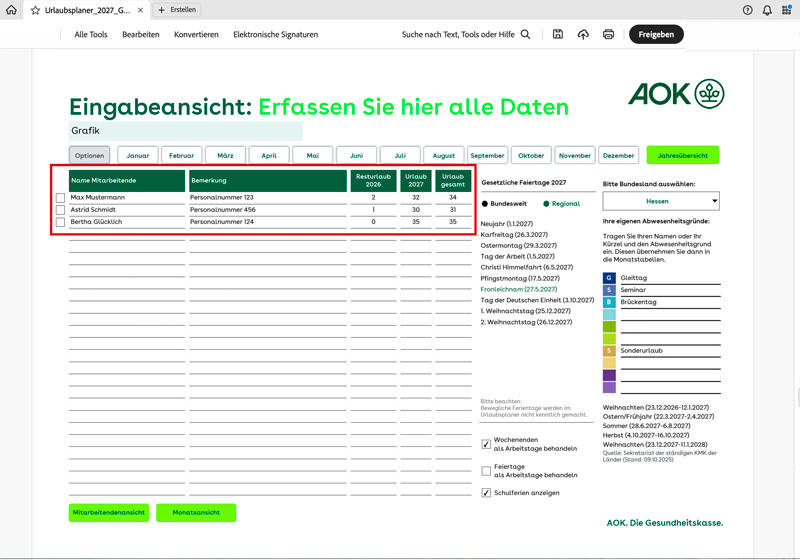Screen dimensions: 800x560
Task: Uncheck Wochenenden als Arbeitstage behandeln
Action: (x=487, y=444)
